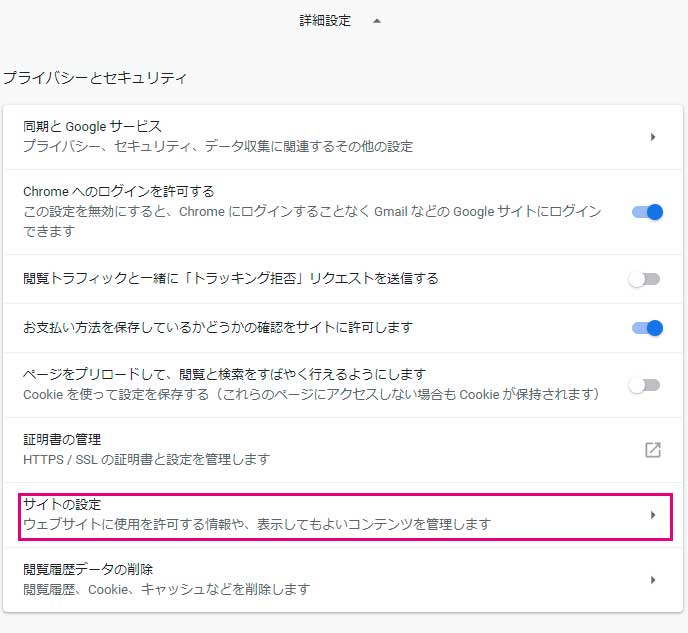Click この設定を無効にすると description text
This screenshot has height=633, width=688.
312,221
